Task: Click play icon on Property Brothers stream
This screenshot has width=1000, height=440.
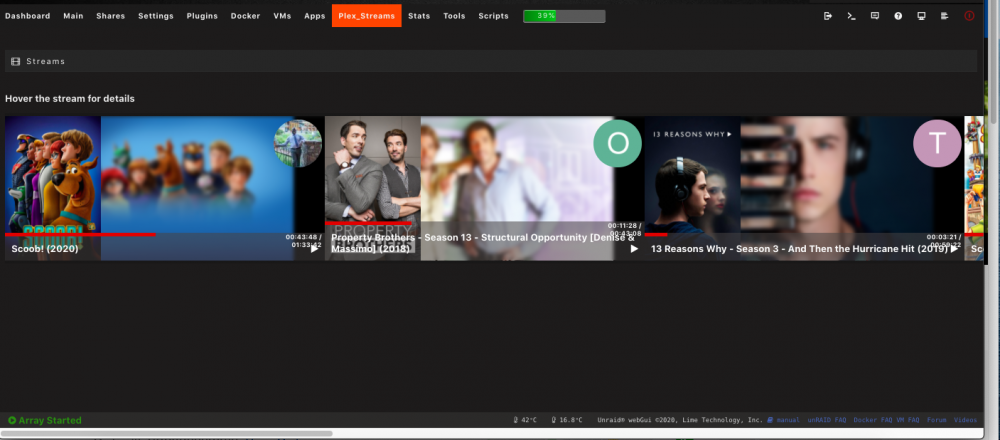Action: [634, 249]
